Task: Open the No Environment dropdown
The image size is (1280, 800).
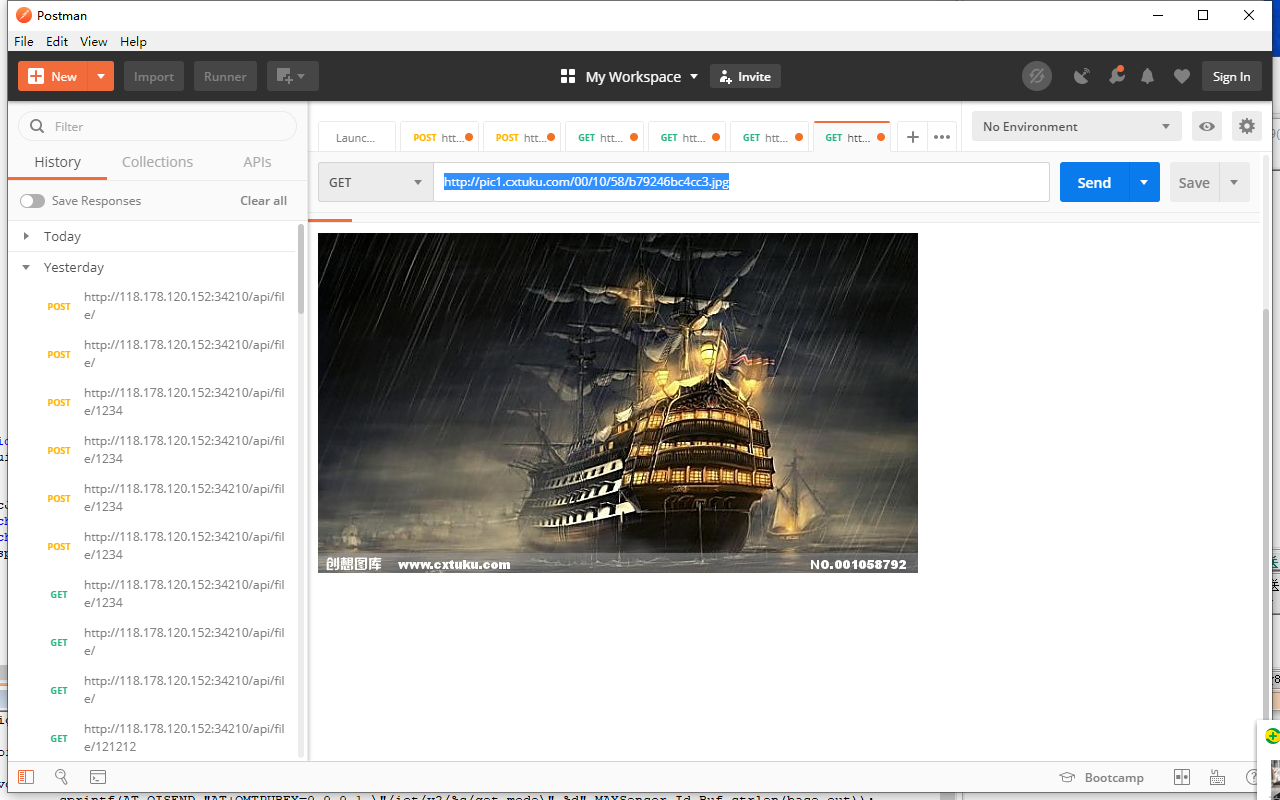Action: tap(1077, 127)
